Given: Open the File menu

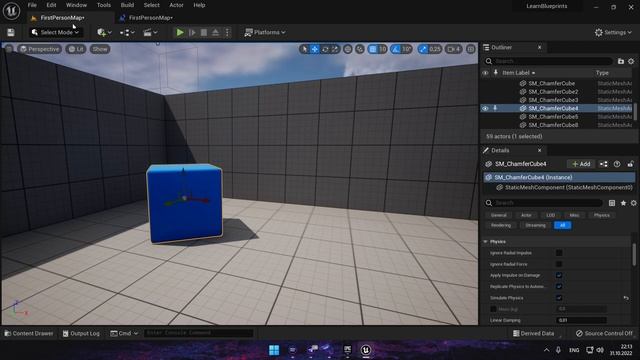Looking at the screenshot, I should coord(32,5).
